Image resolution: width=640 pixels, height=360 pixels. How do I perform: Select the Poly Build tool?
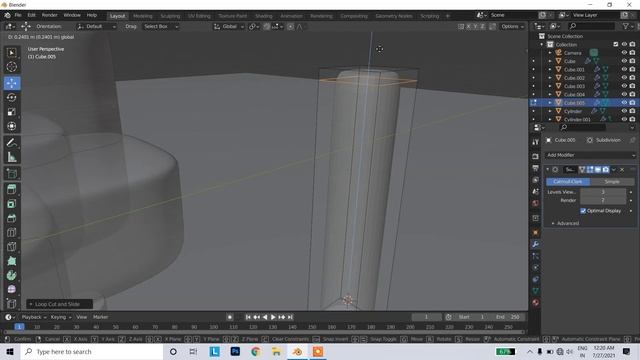(11, 261)
